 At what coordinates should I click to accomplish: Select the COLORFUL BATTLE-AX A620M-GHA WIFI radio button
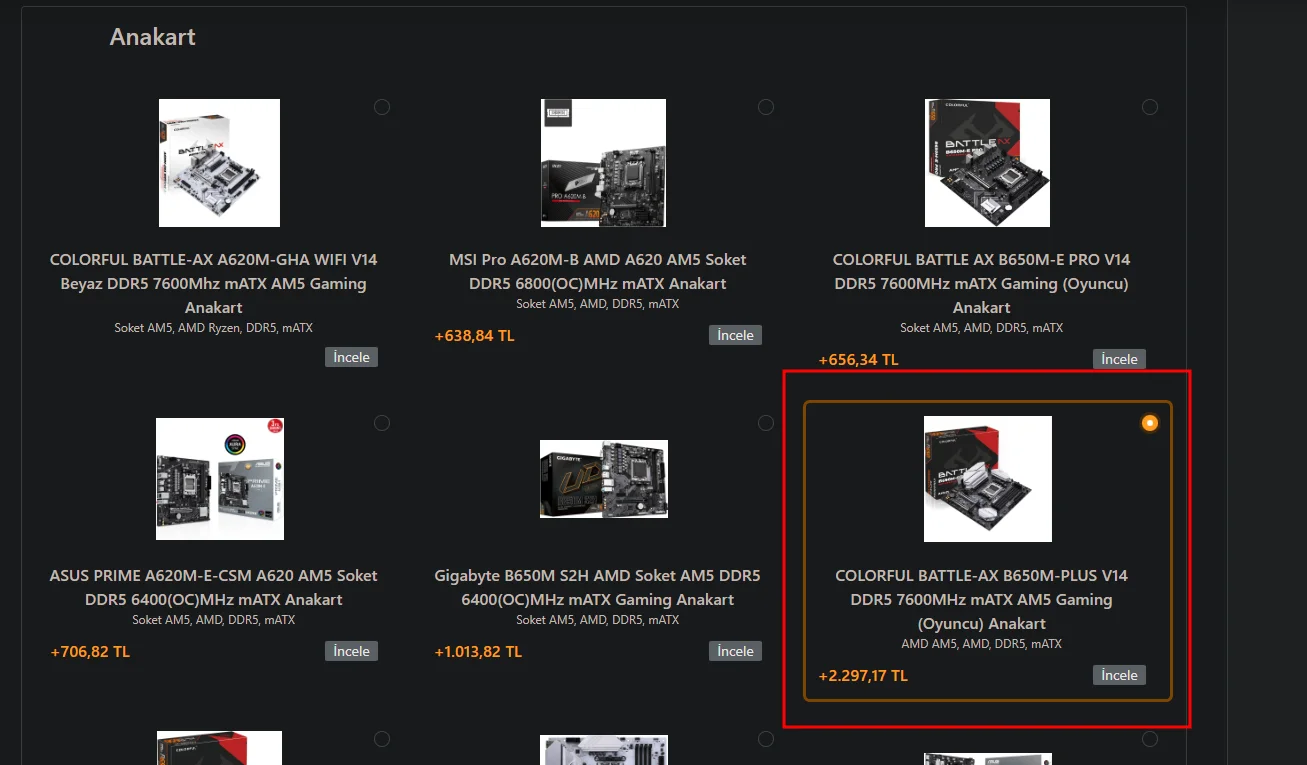[x=382, y=107]
